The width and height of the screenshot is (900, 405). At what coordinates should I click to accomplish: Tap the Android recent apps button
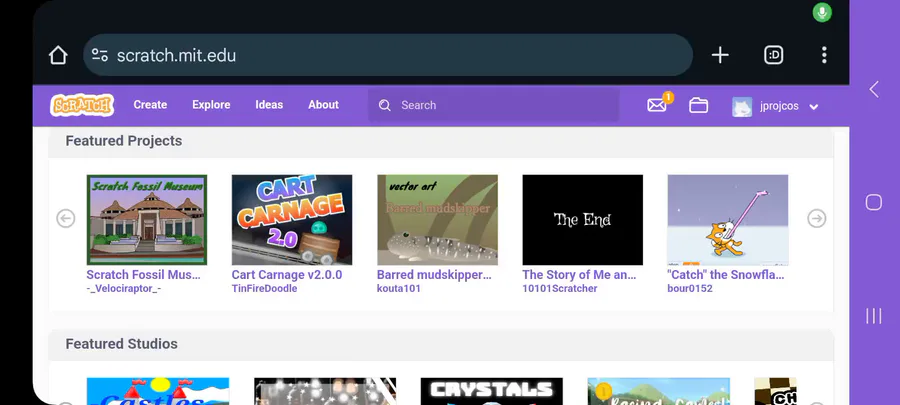(874, 316)
